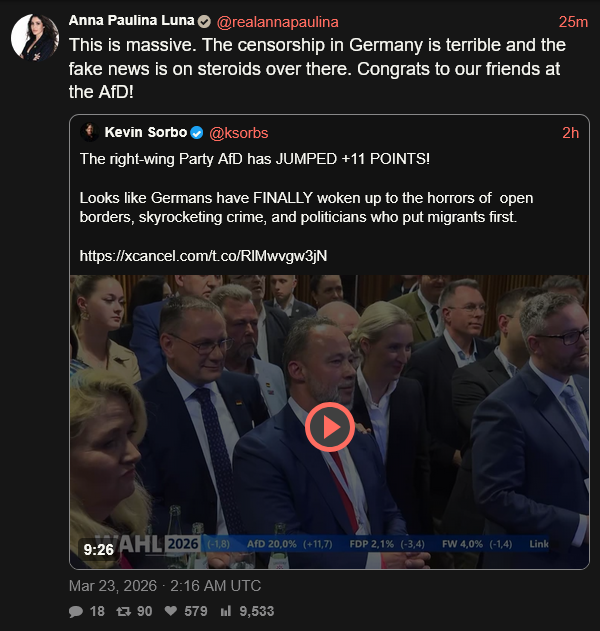Open Anna Paulina Luna's profile avatar
The width and height of the screenshot is (600, 631).
[34, 38]
